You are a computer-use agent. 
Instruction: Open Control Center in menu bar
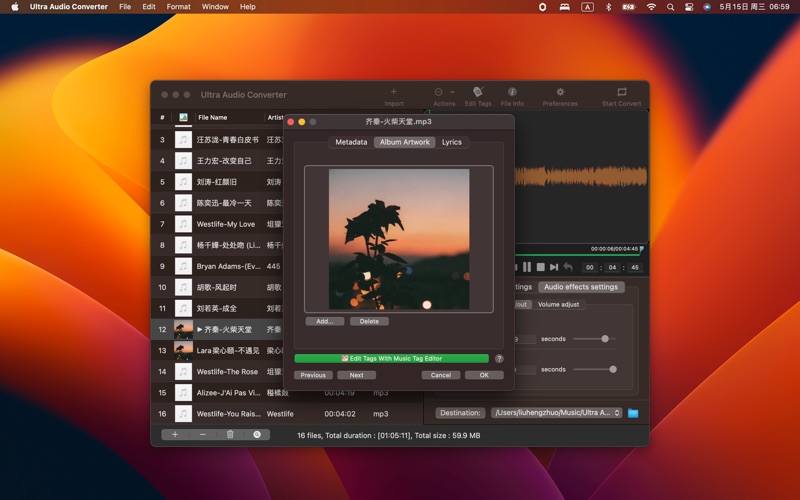689,7
